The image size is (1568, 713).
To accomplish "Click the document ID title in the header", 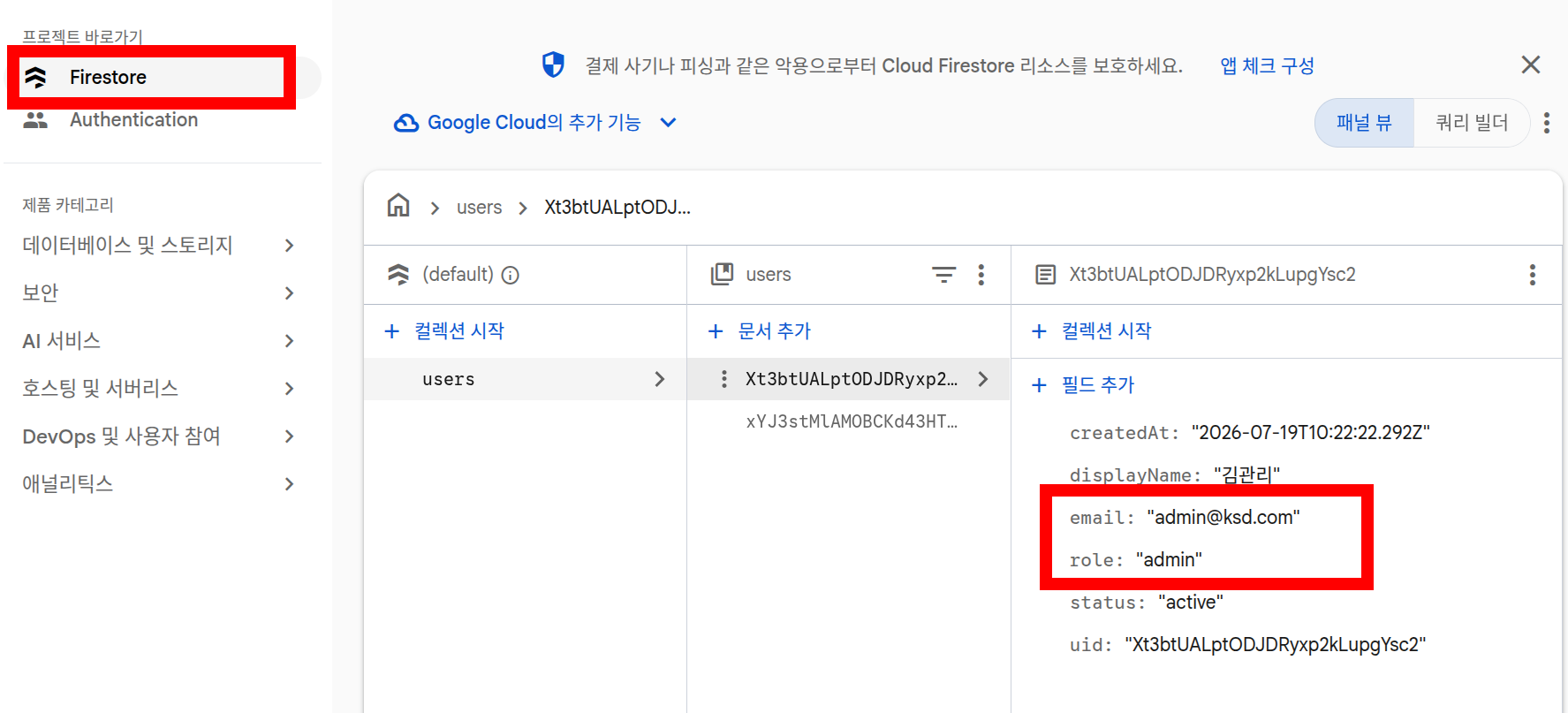I will coord(1212,275).
